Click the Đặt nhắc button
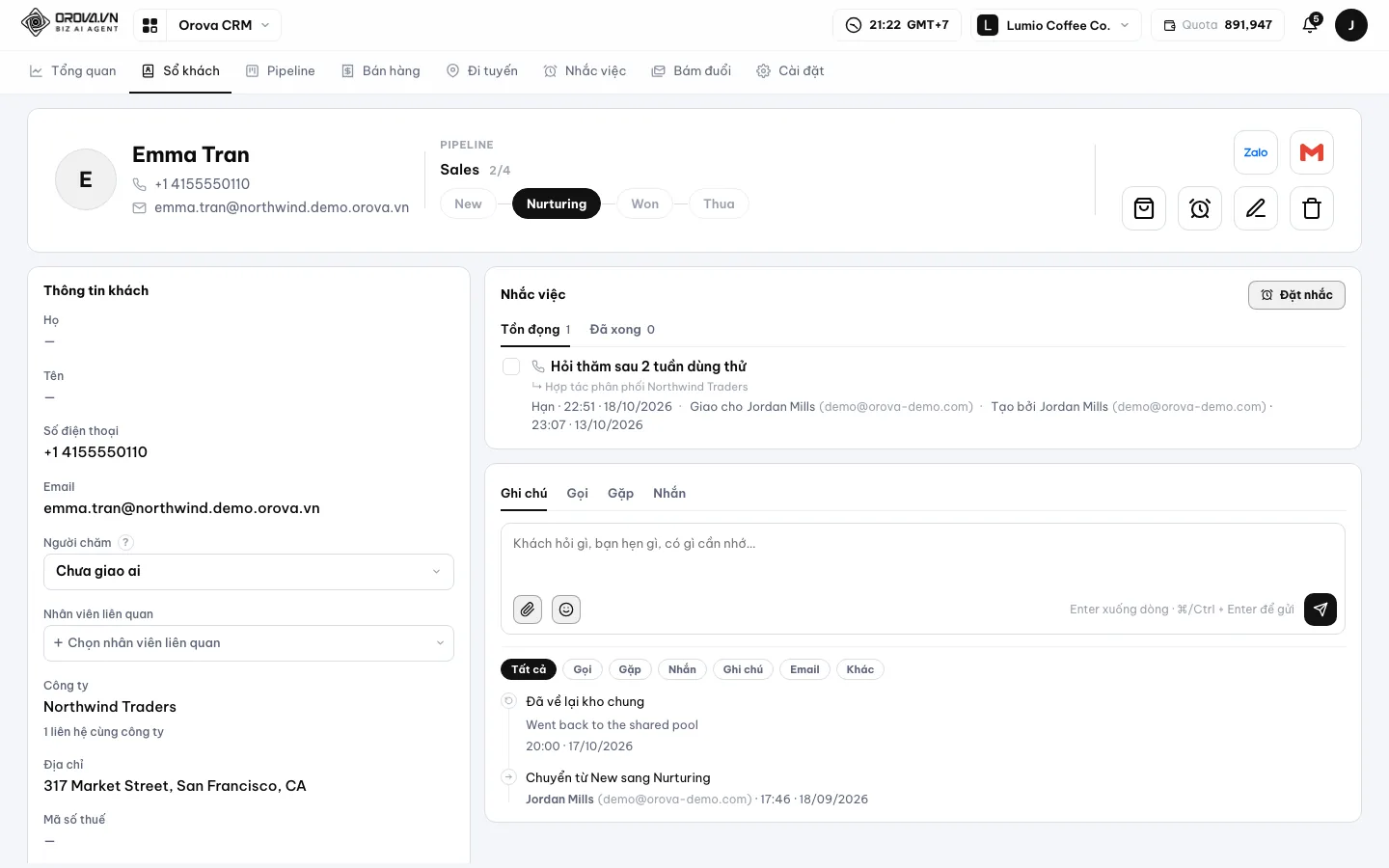Viewport: 1389px width, 868px height. click(1296, 295)
